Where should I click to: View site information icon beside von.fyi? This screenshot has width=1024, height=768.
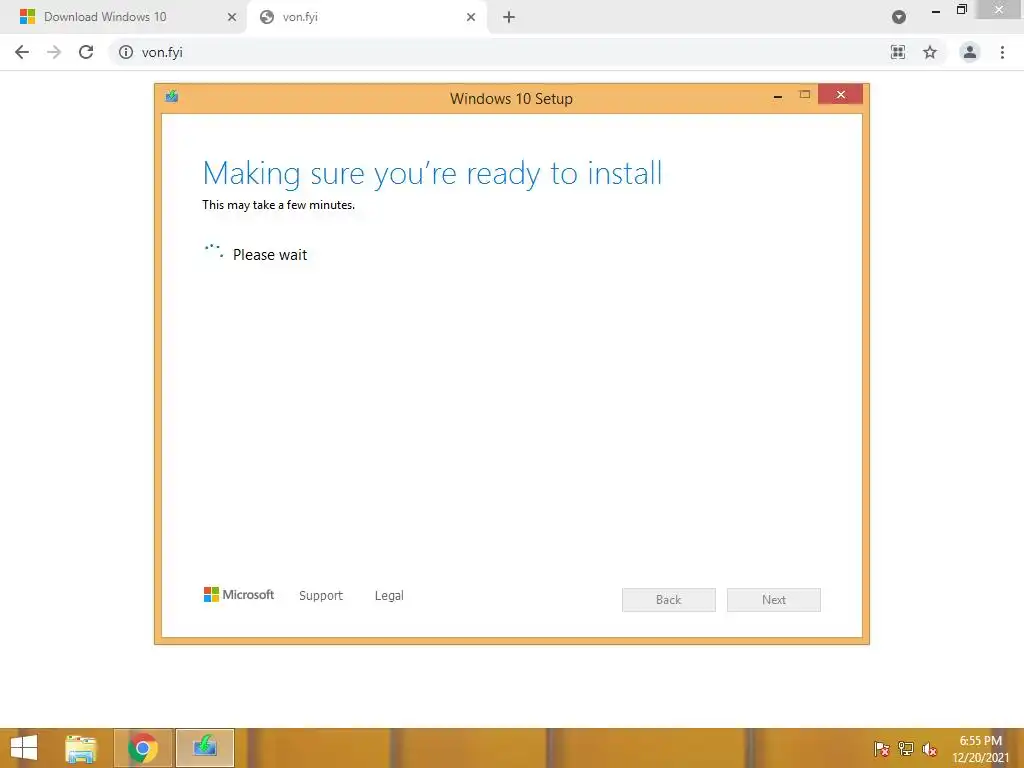[x=126, y=52]
